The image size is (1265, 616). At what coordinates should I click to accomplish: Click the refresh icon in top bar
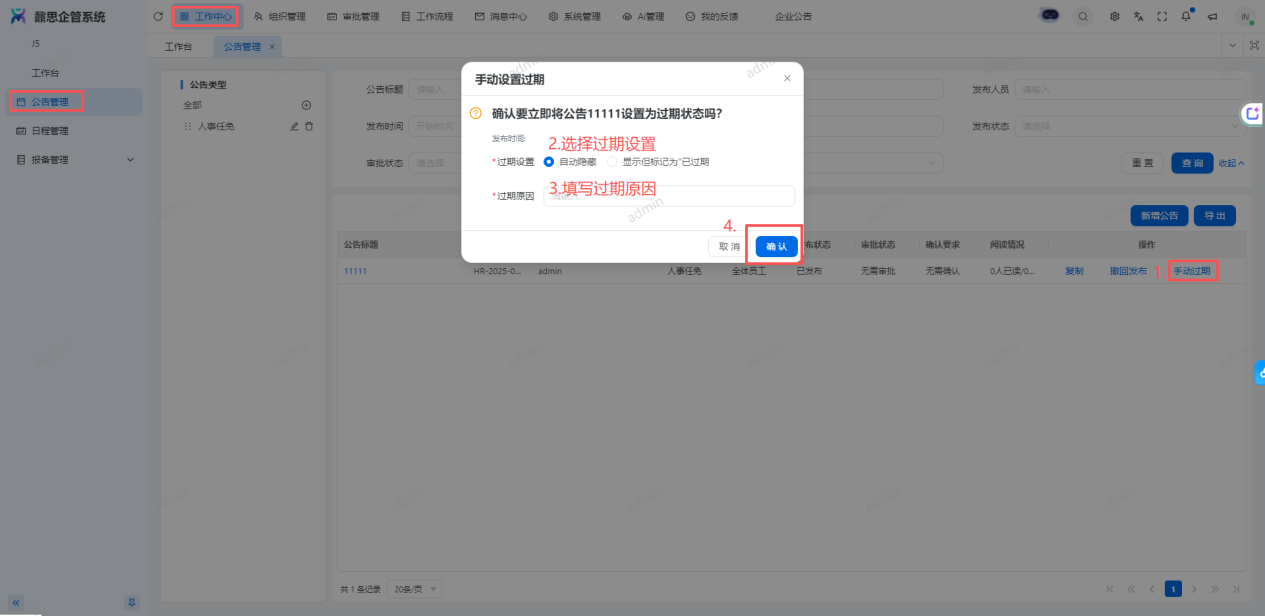click(x=158, y=17)
